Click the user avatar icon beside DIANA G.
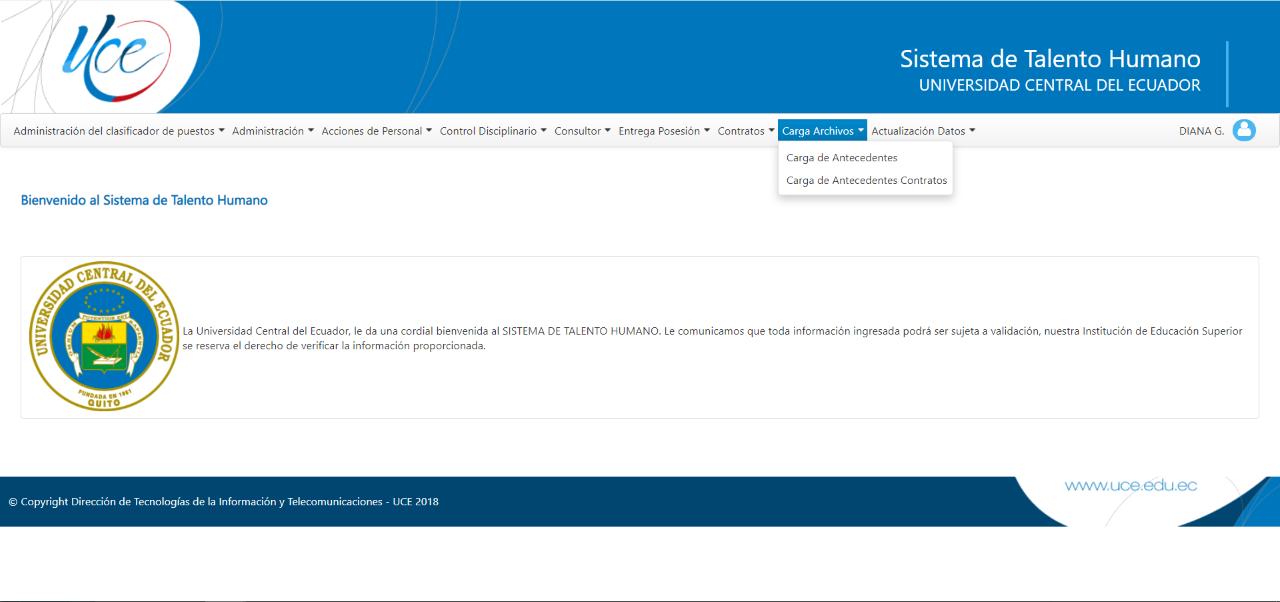Image resolution: width=1280 pixels, height=602 pixels. pos(1244,130)
